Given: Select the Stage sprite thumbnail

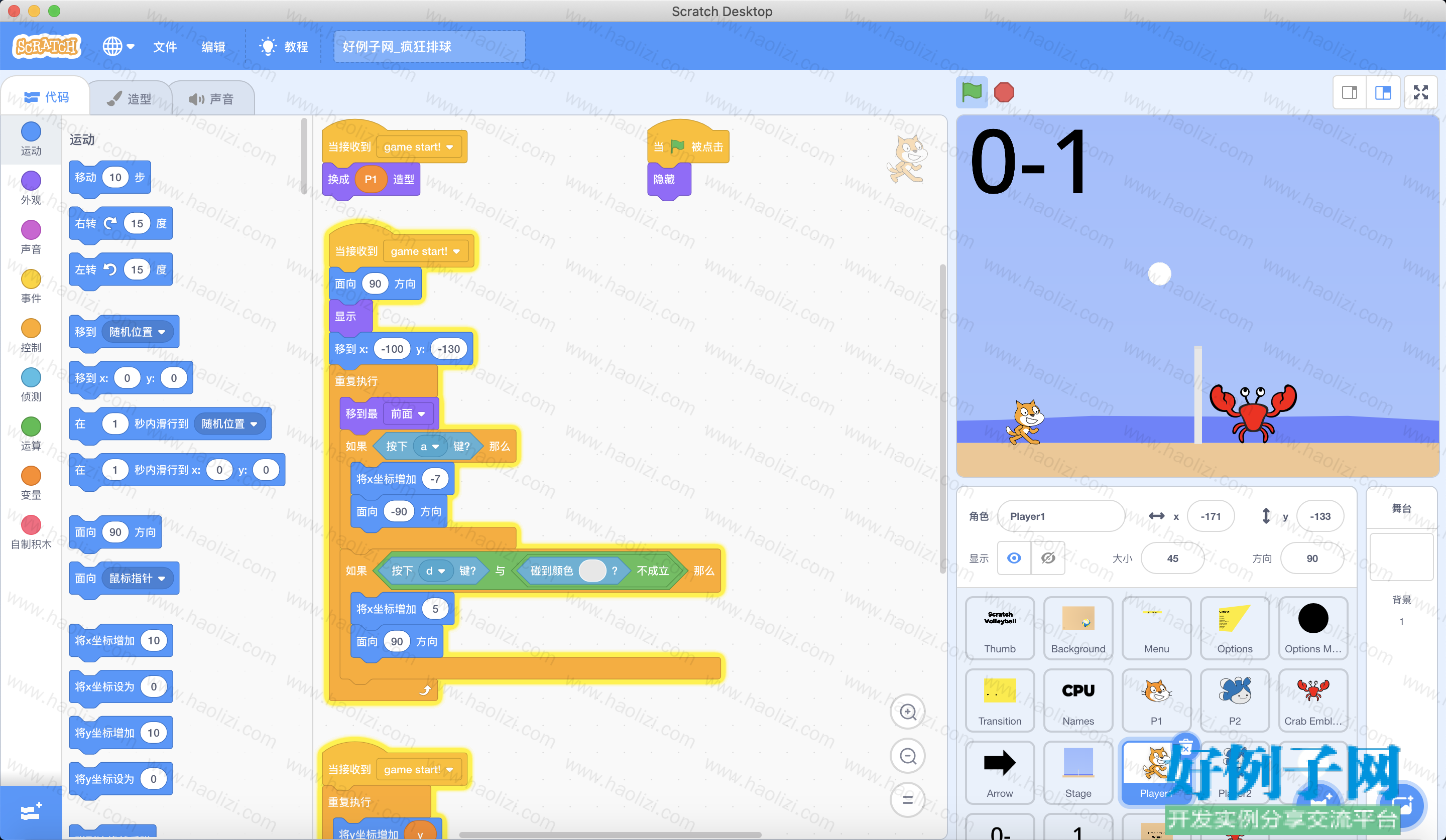Looking at the screenshot, I should point(1078,772).
